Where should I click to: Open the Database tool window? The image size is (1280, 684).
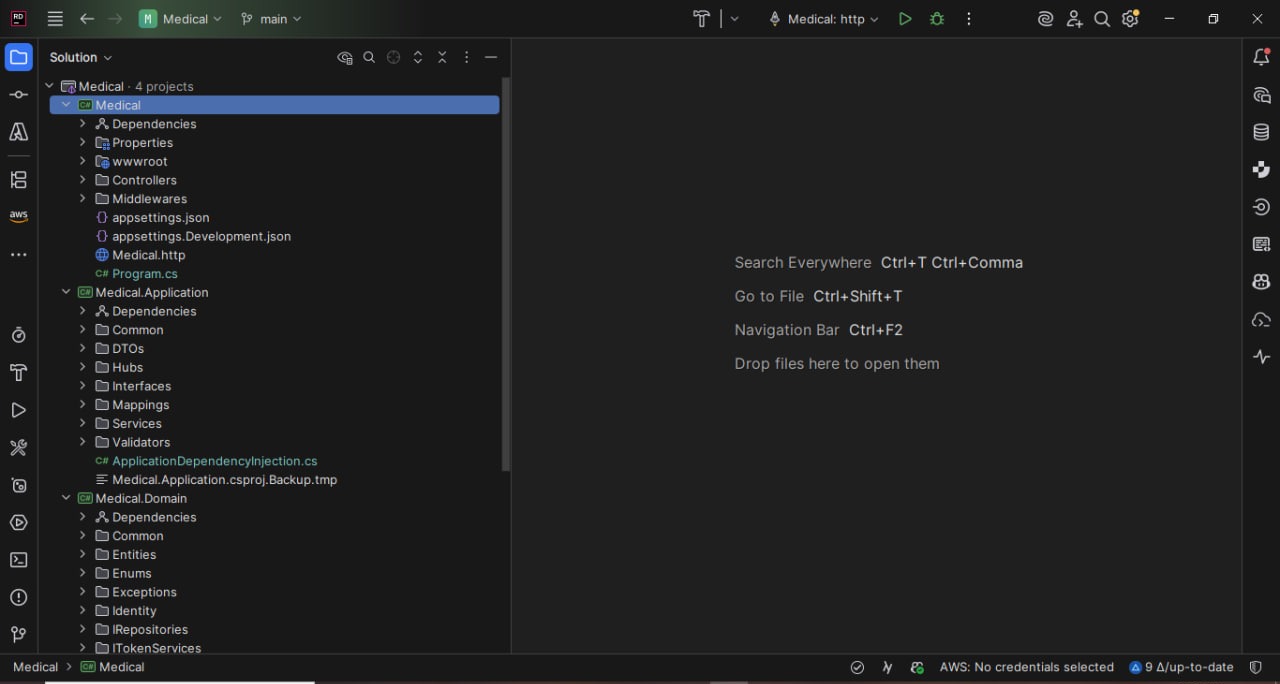point(1261,131)
